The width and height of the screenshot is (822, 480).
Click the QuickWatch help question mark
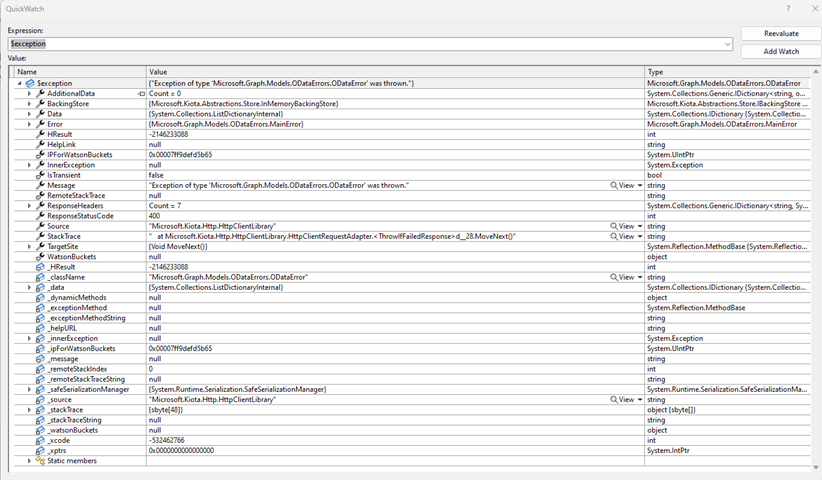788,9
